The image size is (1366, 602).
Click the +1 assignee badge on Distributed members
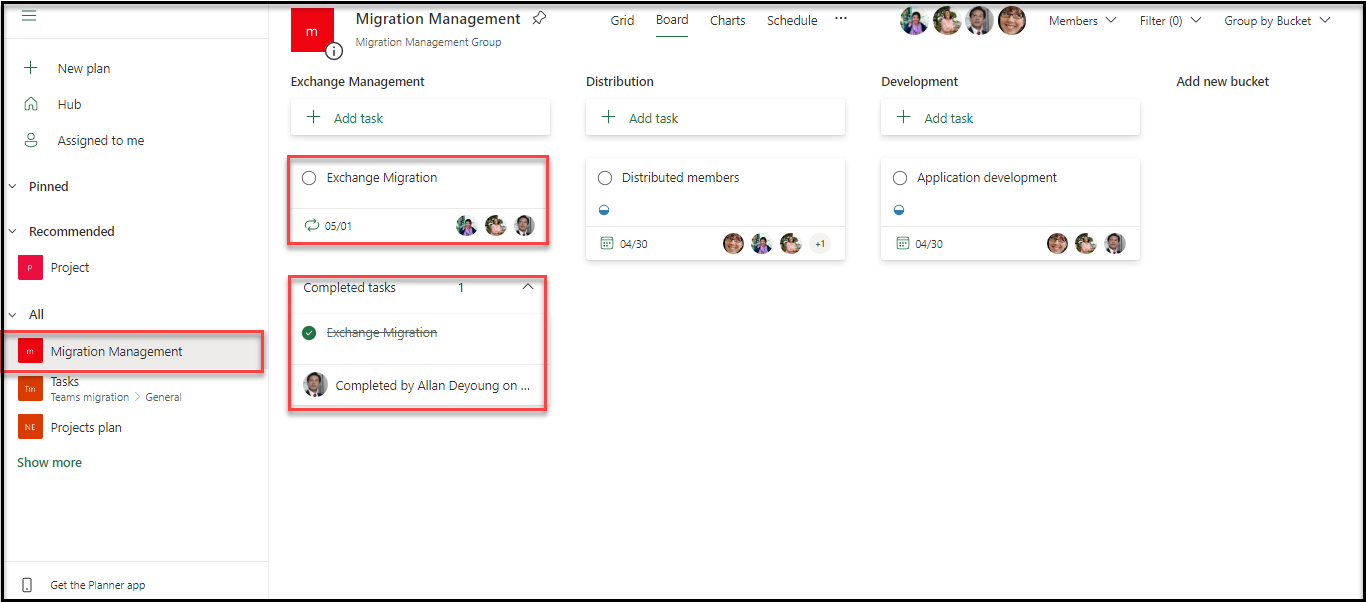point(820,243)
